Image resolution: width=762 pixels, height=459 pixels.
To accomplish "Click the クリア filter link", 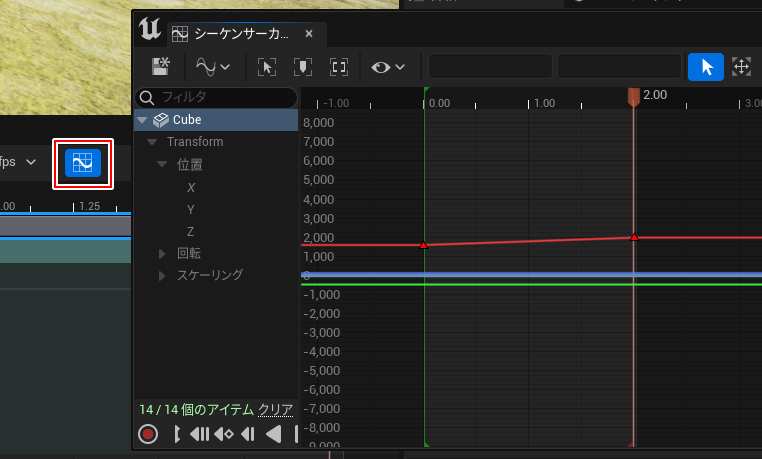I will pos(275,410).
